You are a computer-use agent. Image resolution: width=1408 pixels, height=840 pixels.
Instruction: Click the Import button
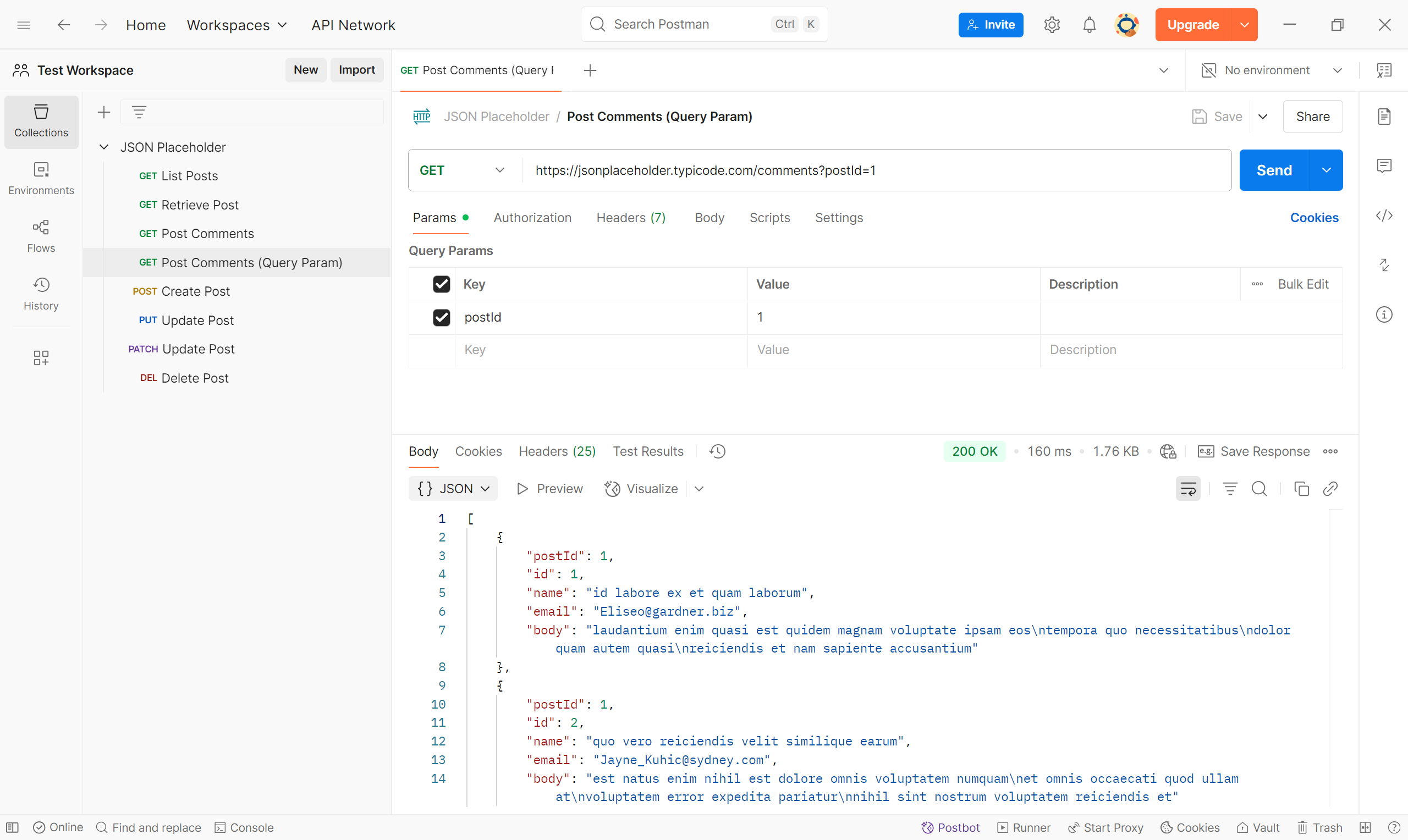[356, 70]
